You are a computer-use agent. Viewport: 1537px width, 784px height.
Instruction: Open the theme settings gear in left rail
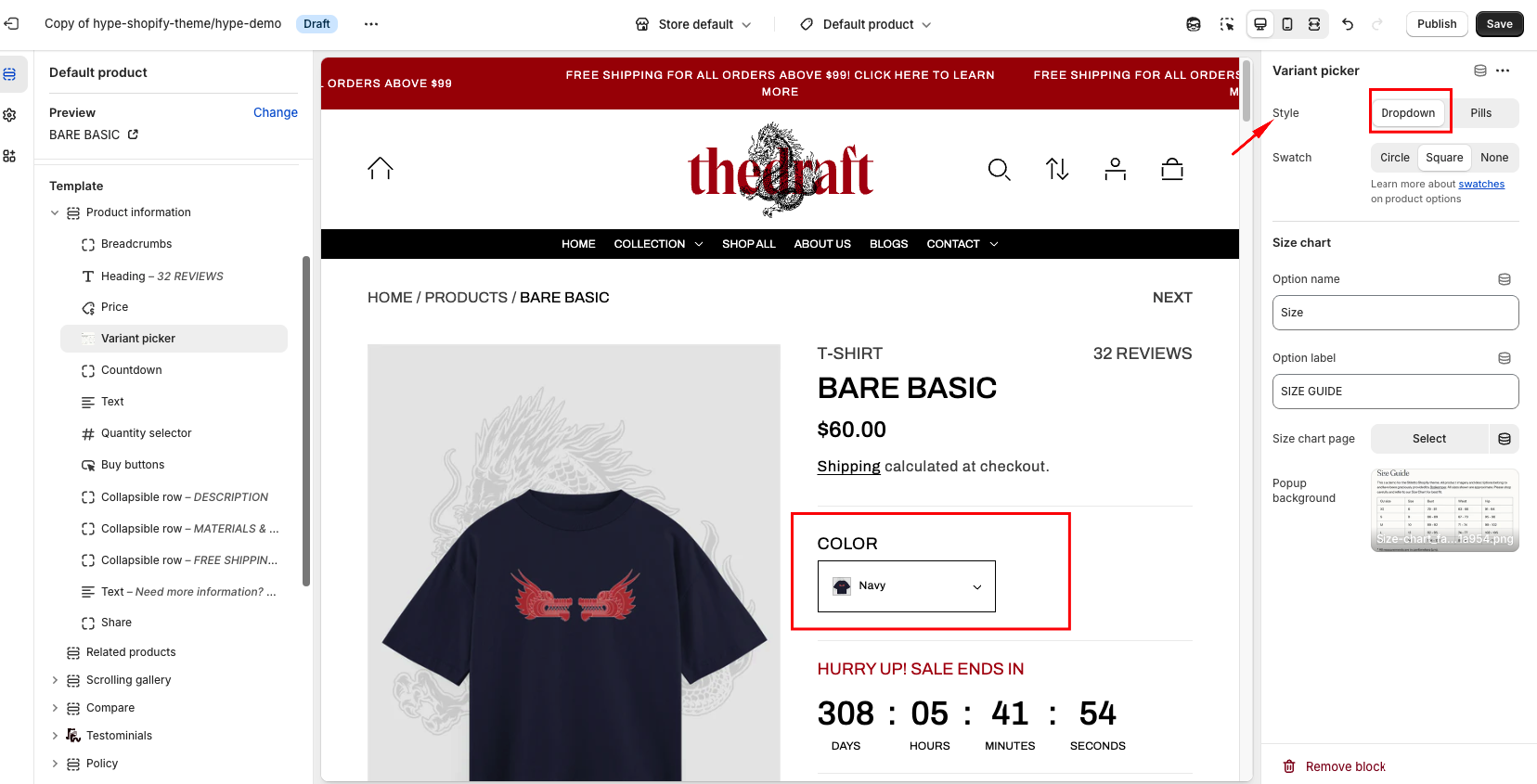coord(9,115)
